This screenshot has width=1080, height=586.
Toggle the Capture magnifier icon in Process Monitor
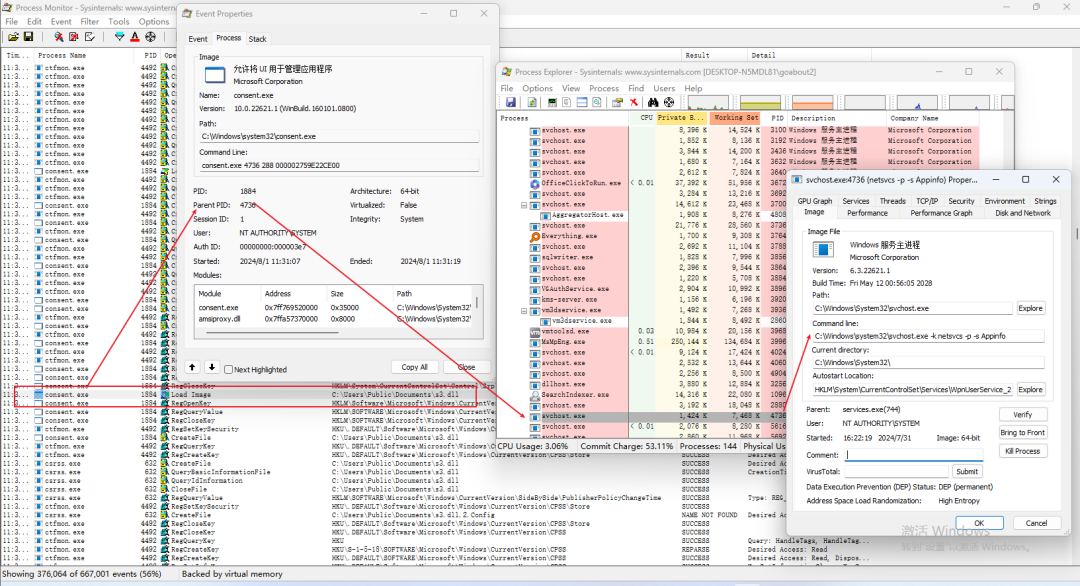pos(59,37)
